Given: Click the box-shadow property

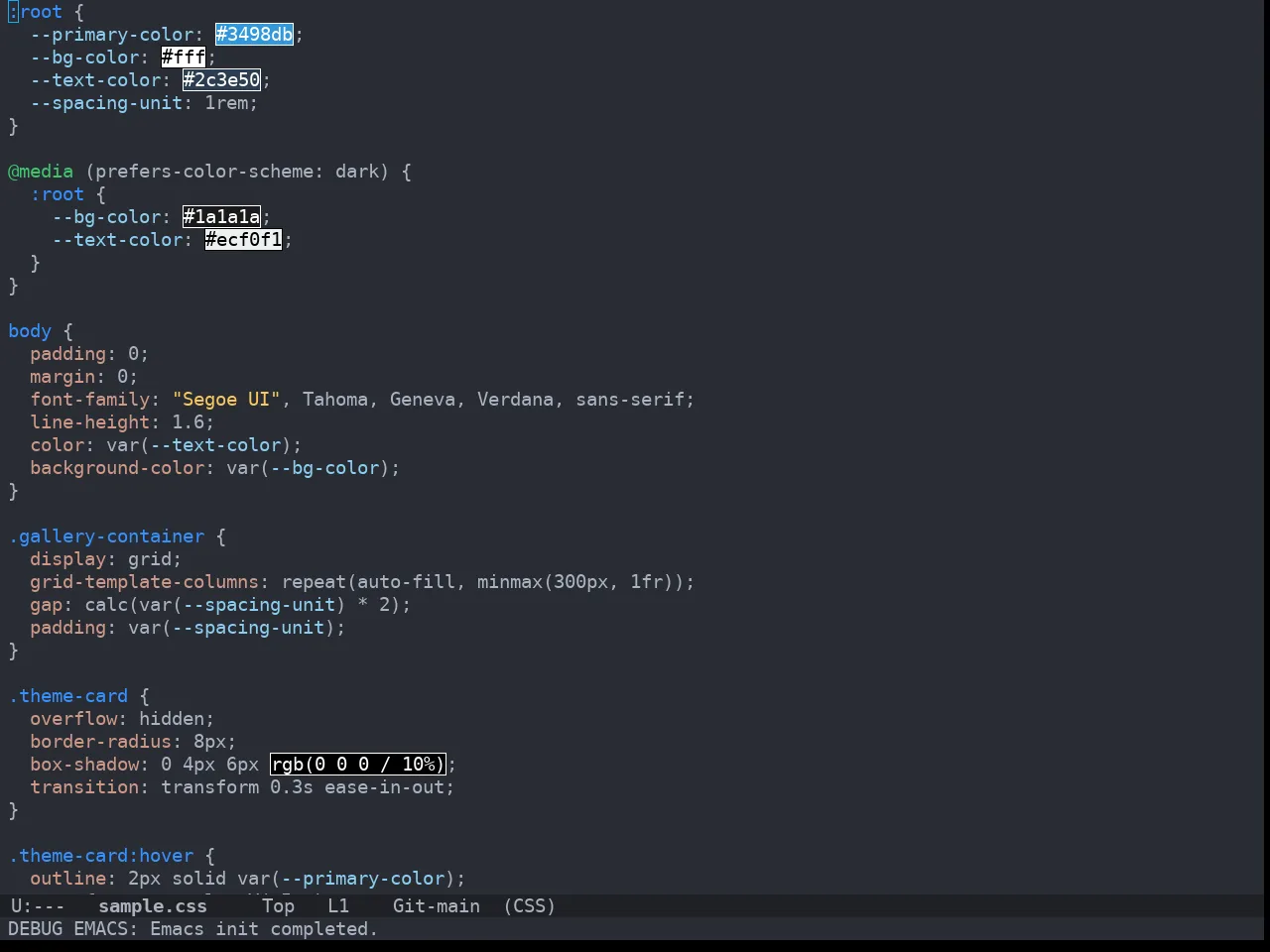Looking at the screenshot, I should tap(84, 765).
